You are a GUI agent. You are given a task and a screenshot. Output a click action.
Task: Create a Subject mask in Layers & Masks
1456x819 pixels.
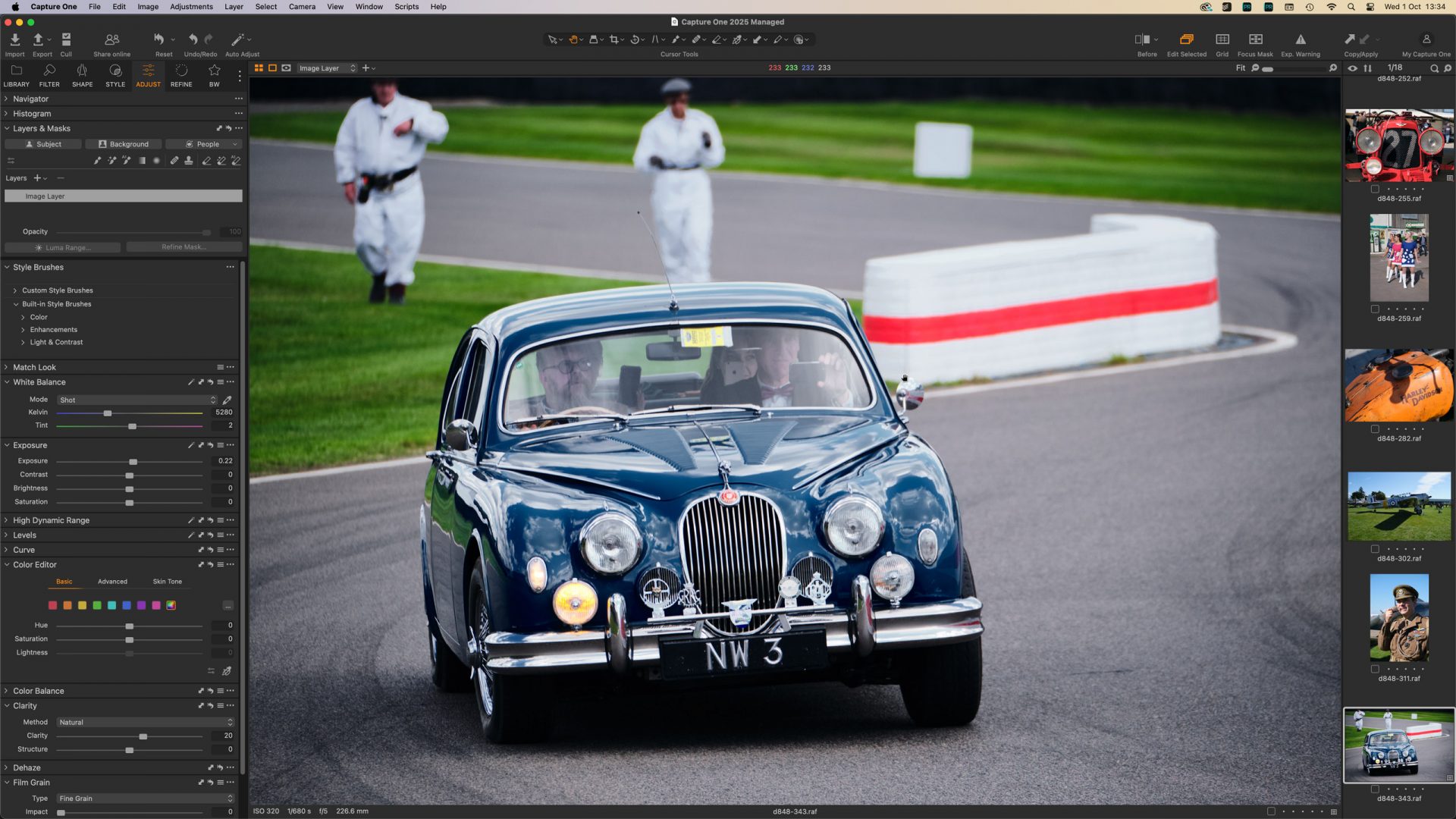[42, 143]
